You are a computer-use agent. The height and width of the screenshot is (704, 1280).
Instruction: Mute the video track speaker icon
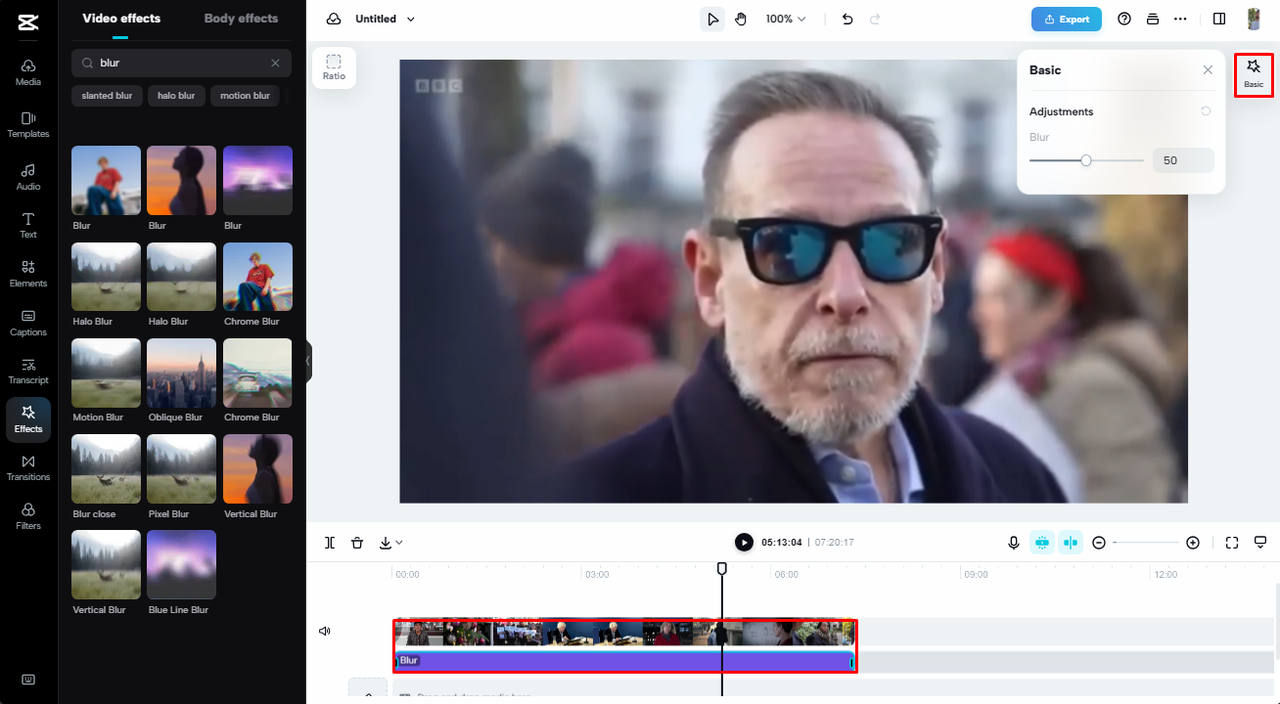(325, 631)
